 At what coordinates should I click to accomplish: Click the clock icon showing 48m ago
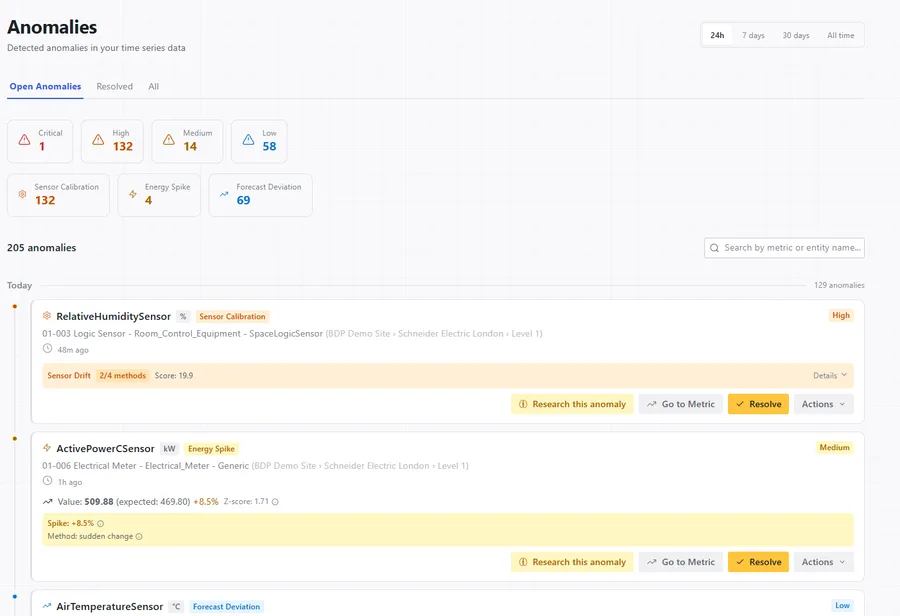(x=47, y=349)
